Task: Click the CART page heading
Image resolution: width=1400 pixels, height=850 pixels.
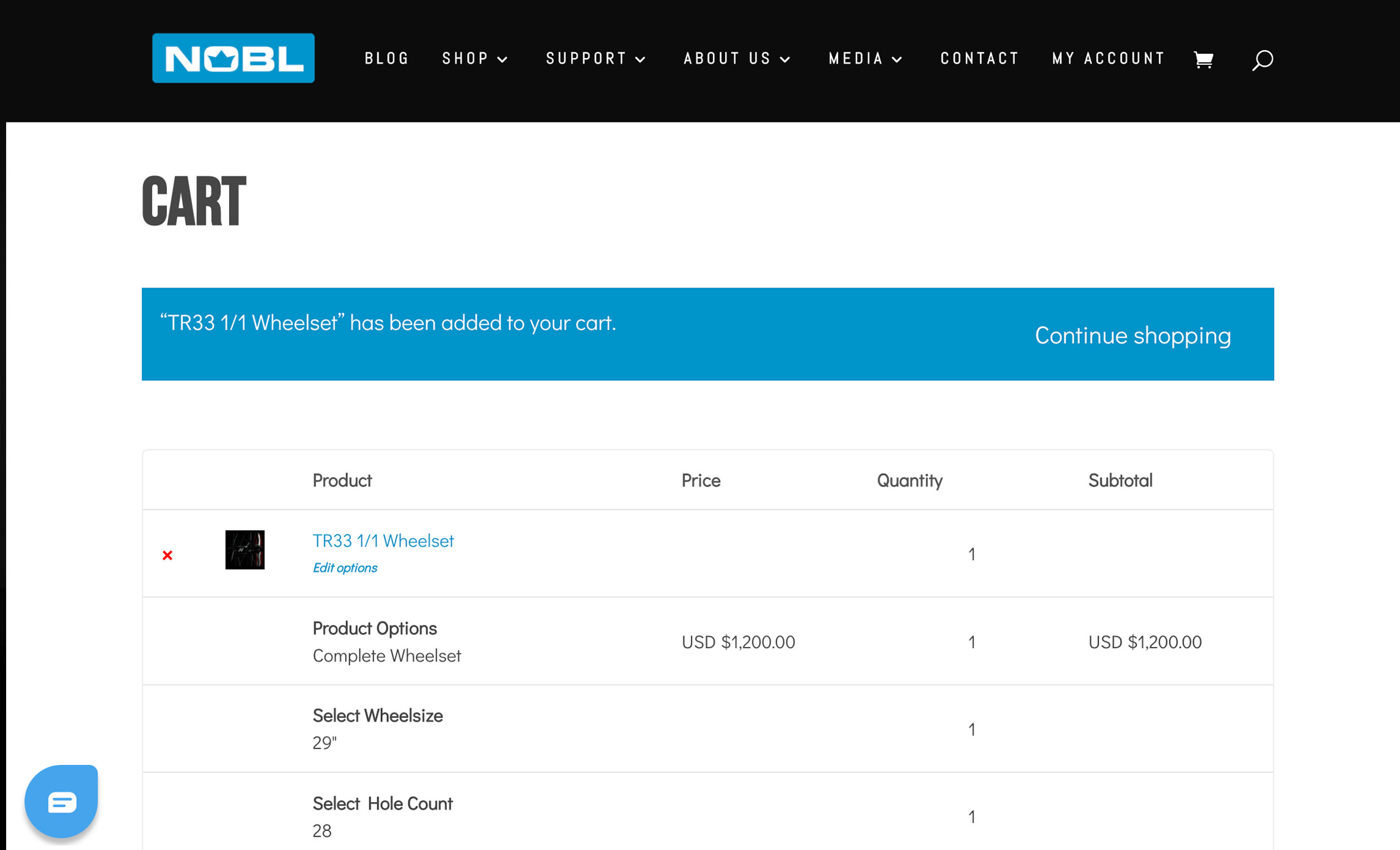Action: click(x=194, y=201)
